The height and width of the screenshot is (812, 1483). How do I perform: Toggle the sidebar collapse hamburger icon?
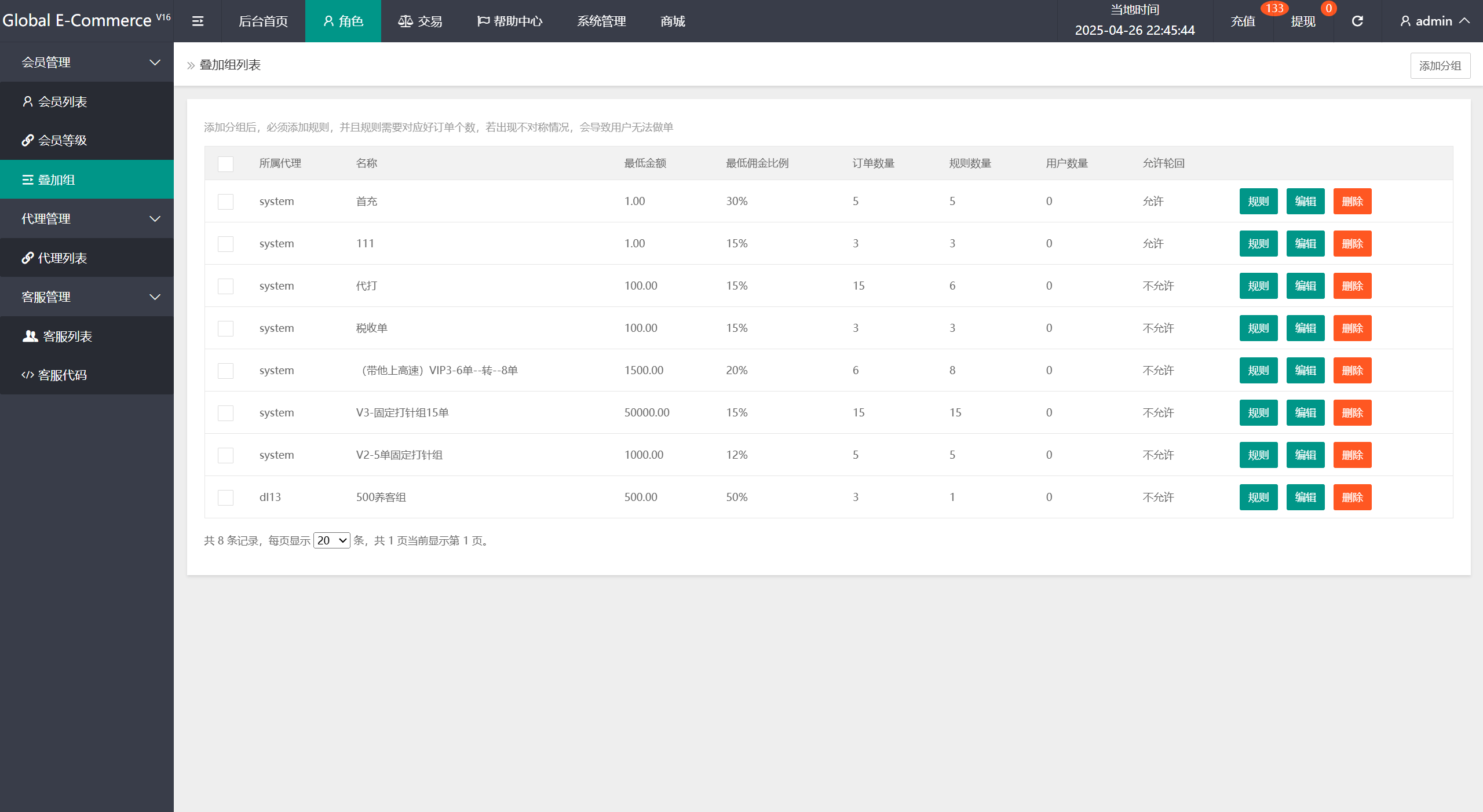click(198, 21)
